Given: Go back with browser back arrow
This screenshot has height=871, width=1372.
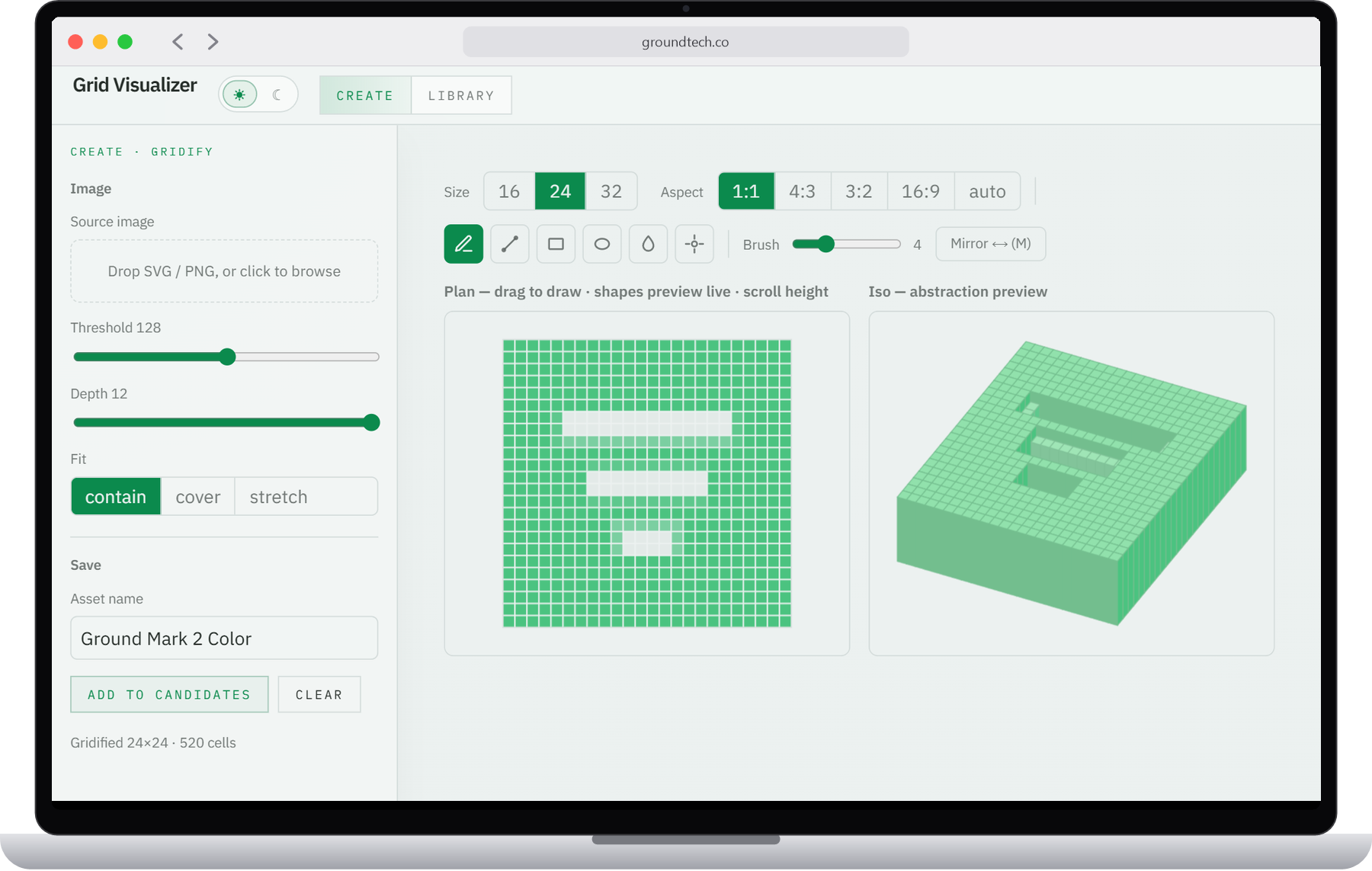Looking at the screenshot, I should point(178,42).
